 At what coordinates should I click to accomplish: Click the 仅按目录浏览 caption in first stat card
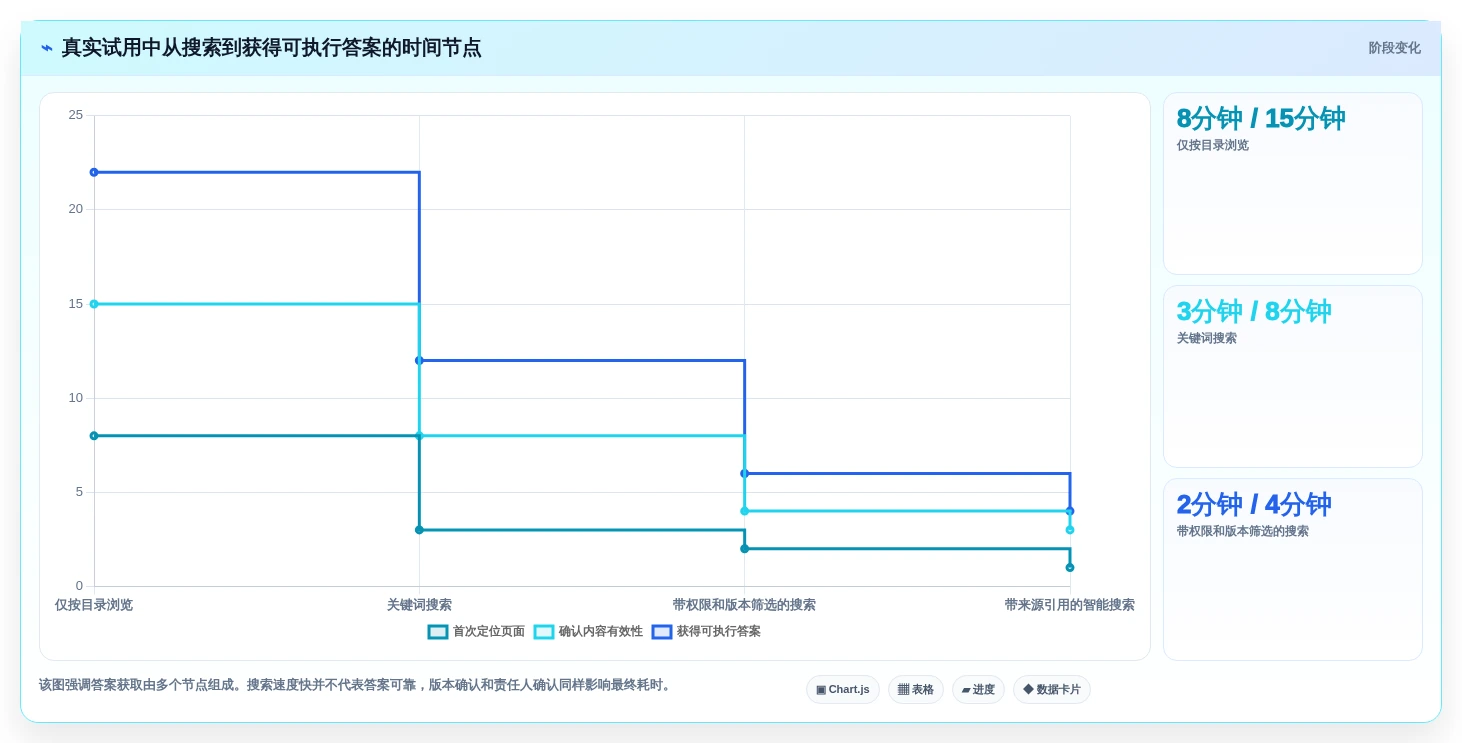click(1213, 145)
